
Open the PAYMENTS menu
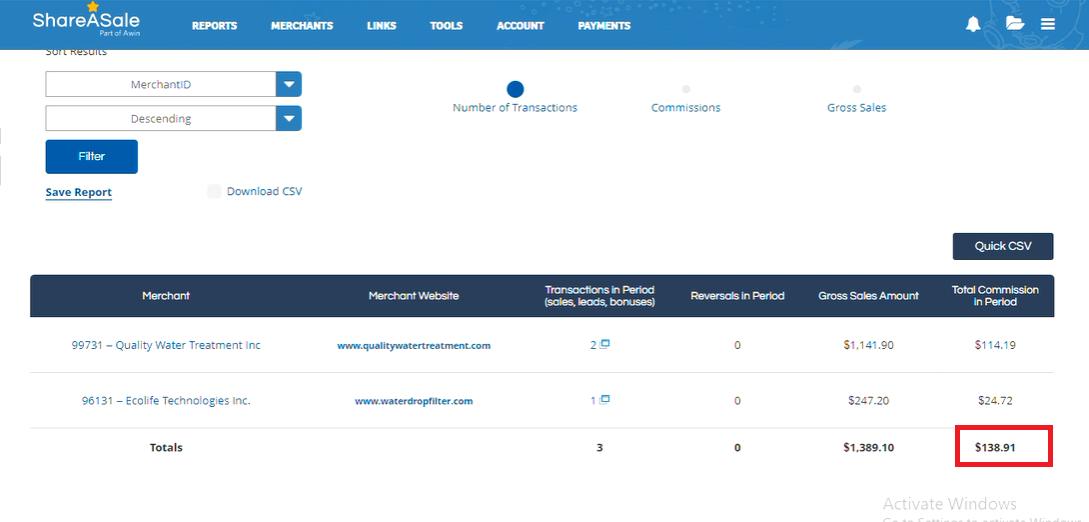[604, 26]
